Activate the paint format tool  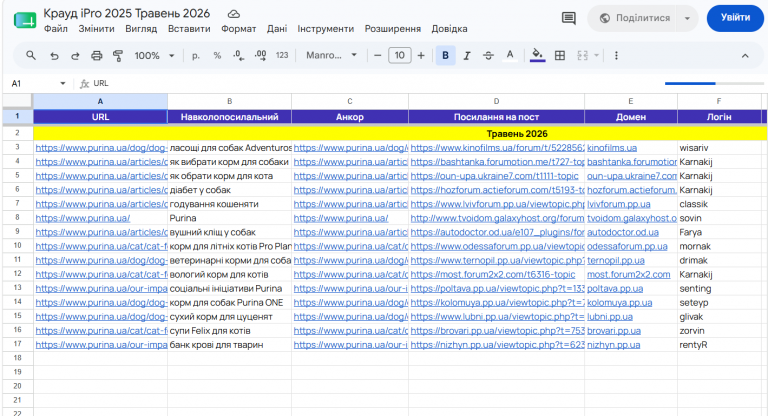(x=118, y=56)
